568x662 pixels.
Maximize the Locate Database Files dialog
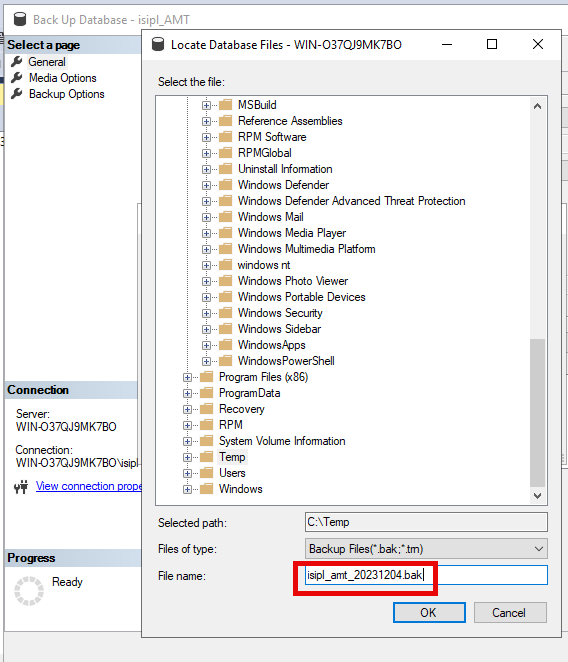[x=492, y=44]
